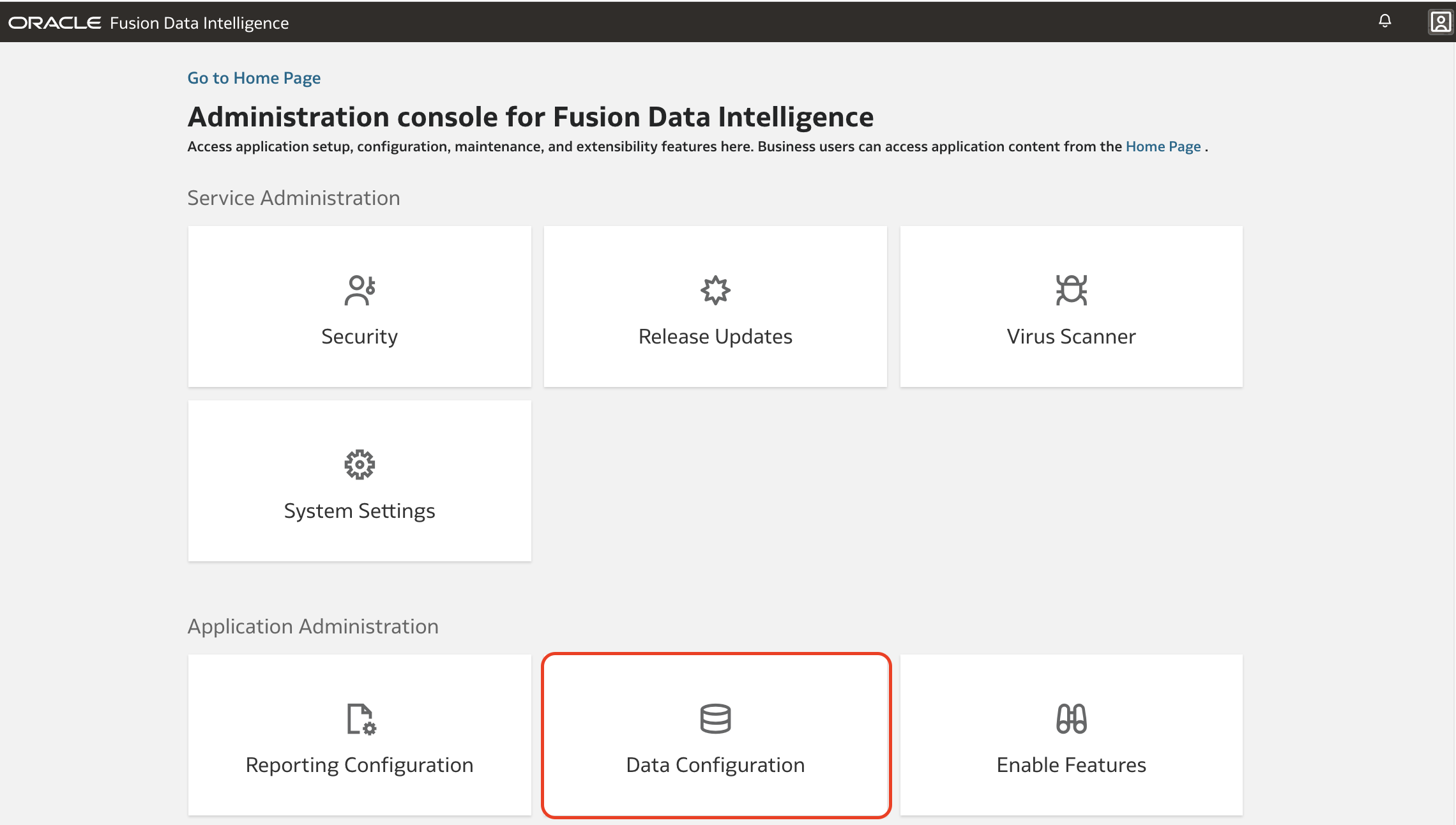
Task: Open the Release Updates tile label
Action: pos(715,337)
